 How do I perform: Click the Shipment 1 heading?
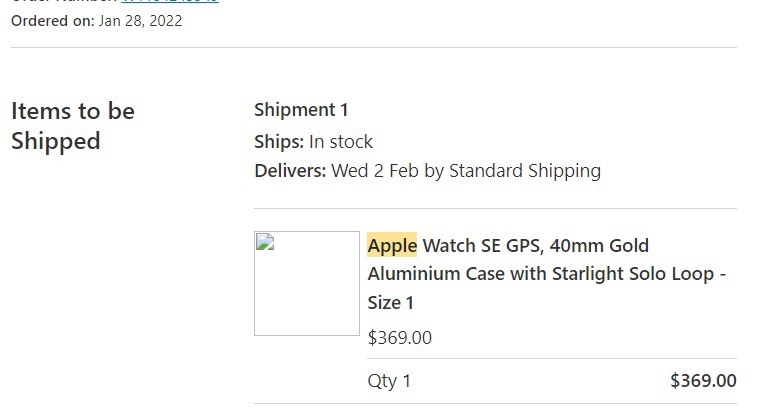[301, 110]
